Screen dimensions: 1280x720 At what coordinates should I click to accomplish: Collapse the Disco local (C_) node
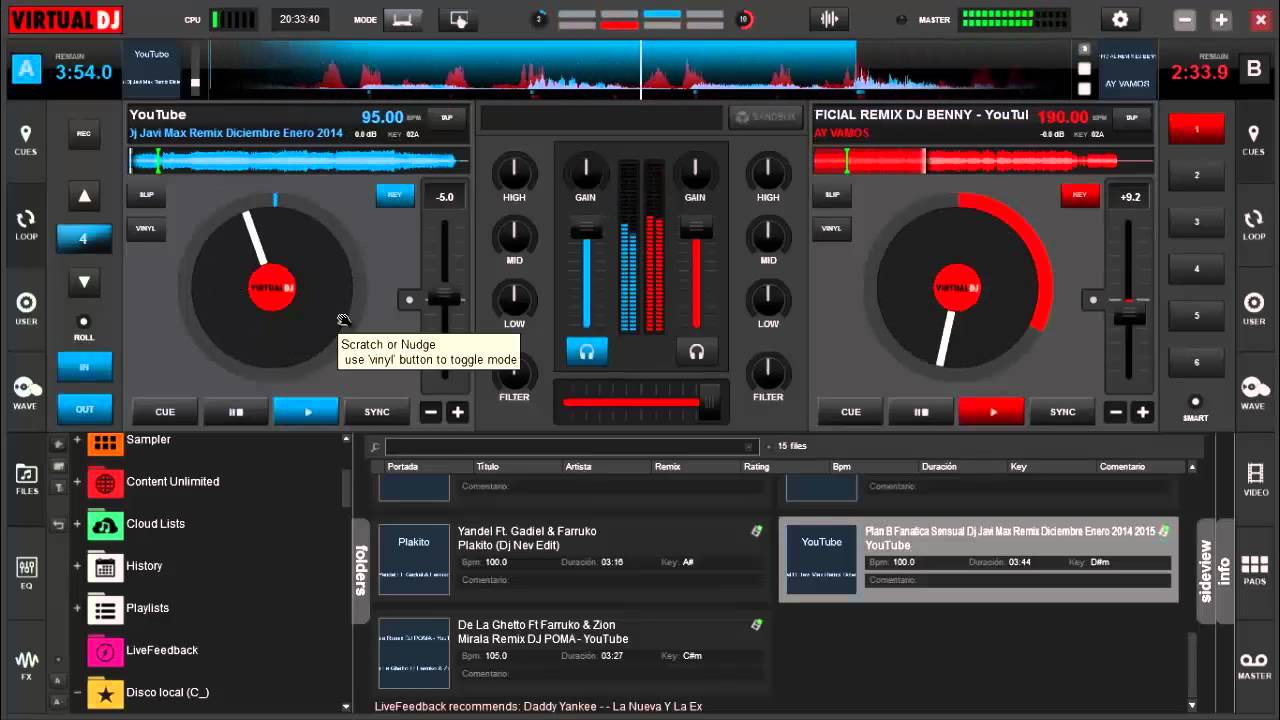[x=77, y=692]
